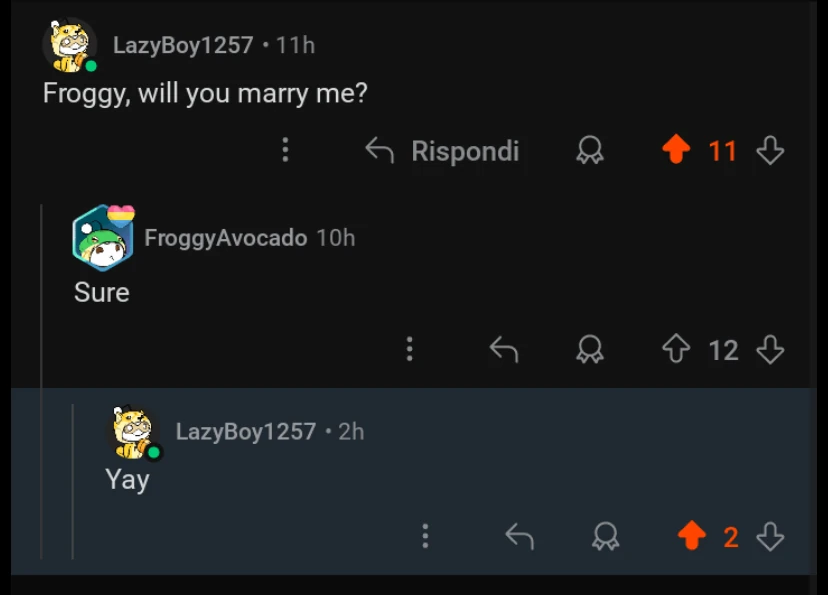Click the reply arrow beneath "Yay"
Screen dimensions: 828x595
519,537
